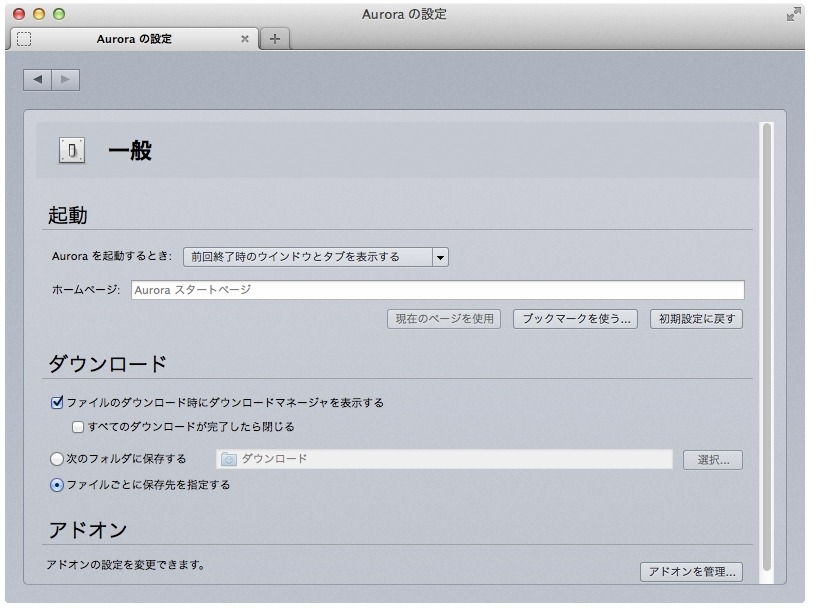Click the アドオン section heading
The image size is (816, 608).
(88, 530)
